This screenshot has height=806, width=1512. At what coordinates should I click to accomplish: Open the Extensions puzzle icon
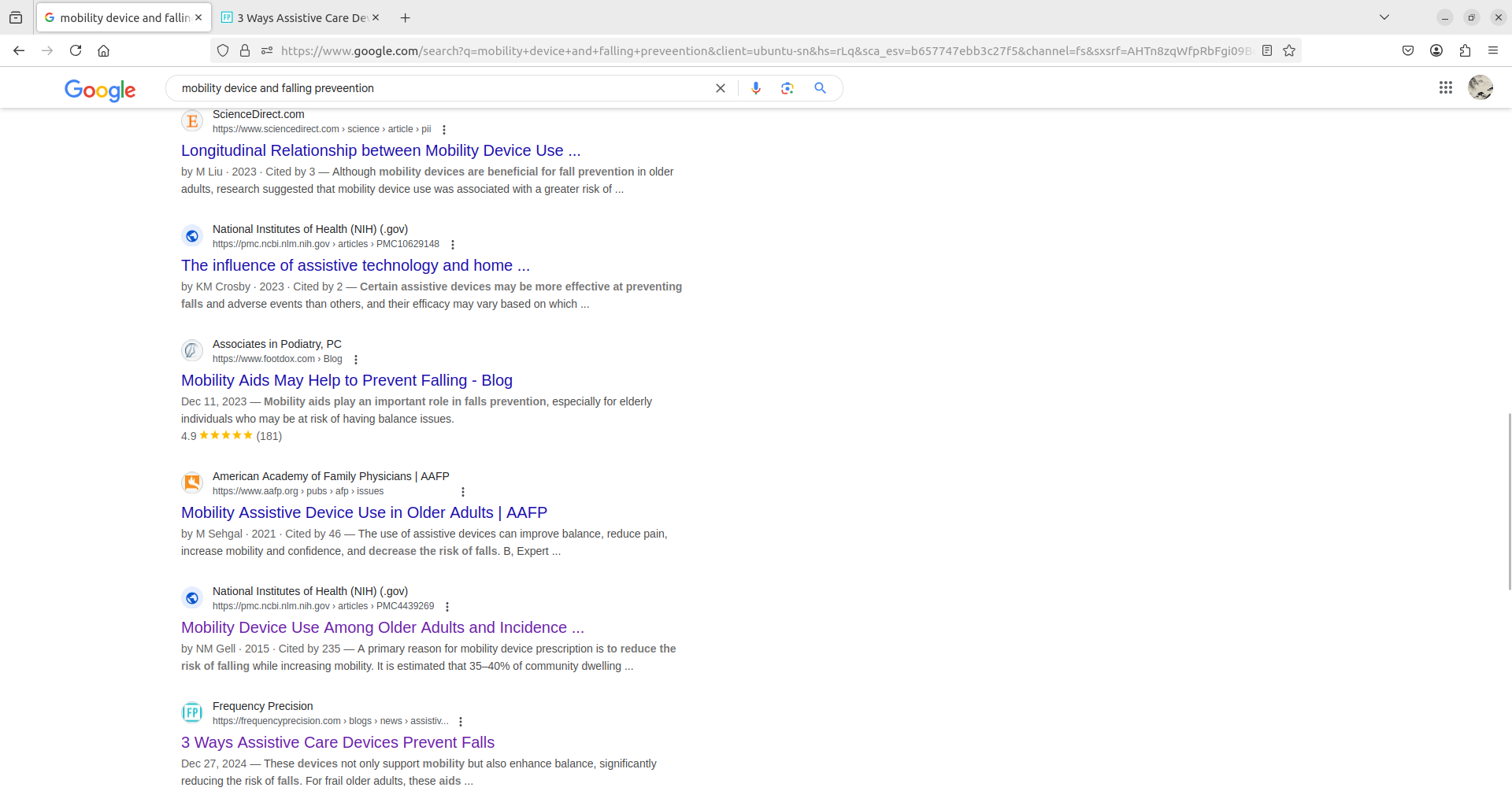1465,50
